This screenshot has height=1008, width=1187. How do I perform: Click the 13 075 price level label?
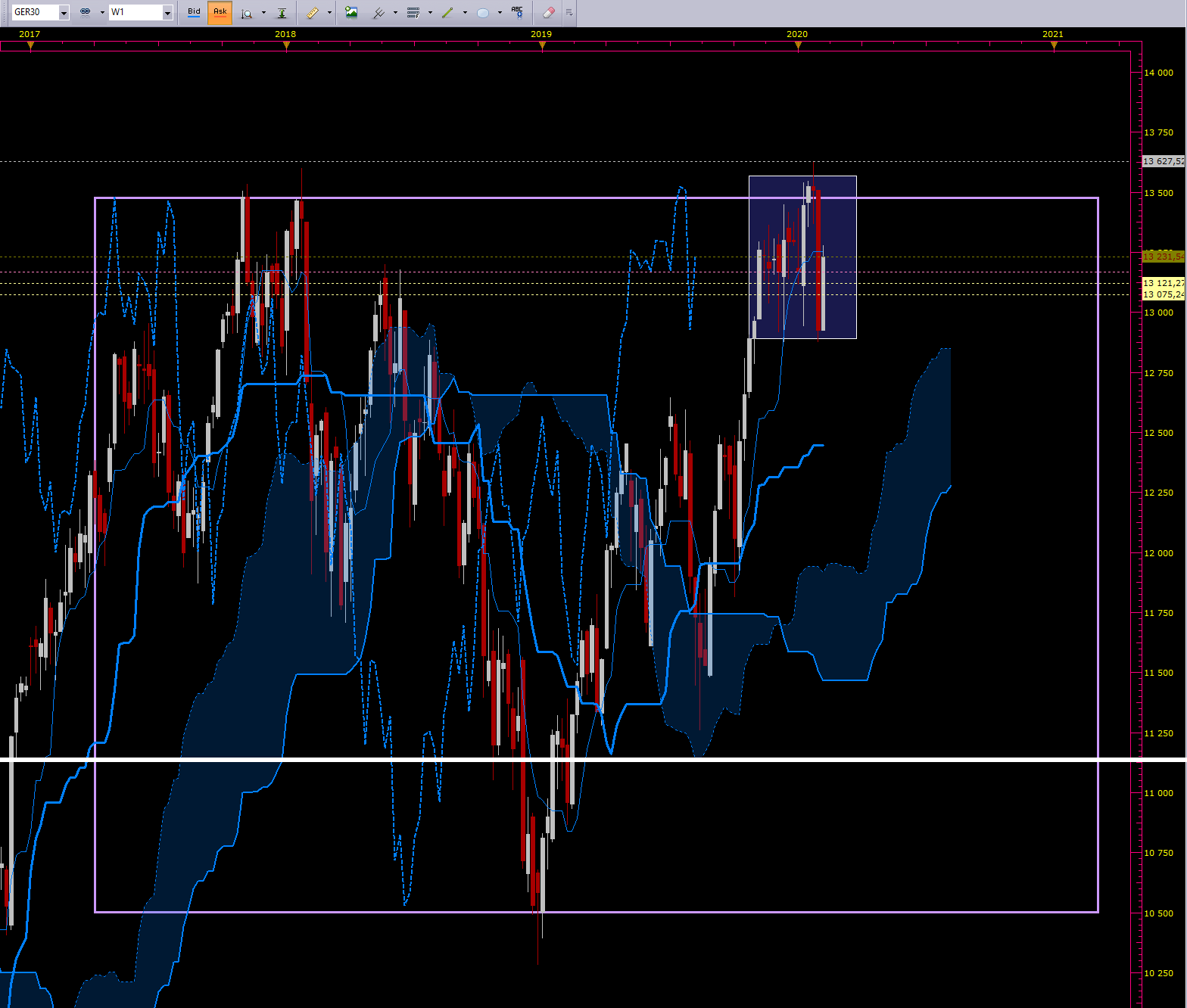pyautogui.click(x=1164, y=294)
